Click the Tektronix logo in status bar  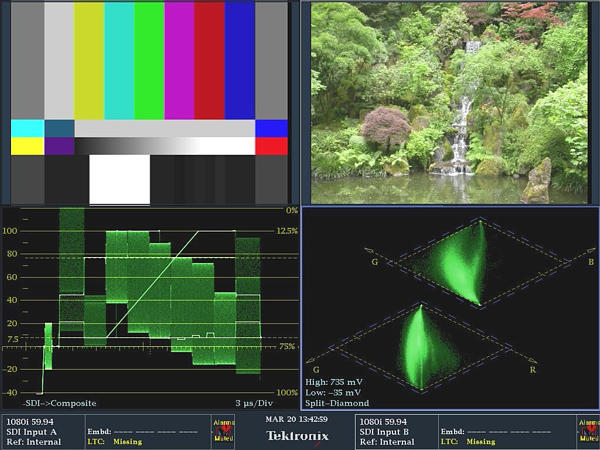(297, 432)
